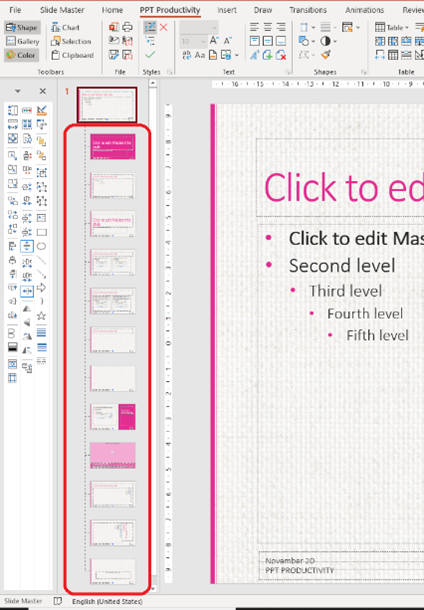Toggle the highlighted distribute vertically icon
The height and width of the screenshot is (610, 424).
coord(27,246)
